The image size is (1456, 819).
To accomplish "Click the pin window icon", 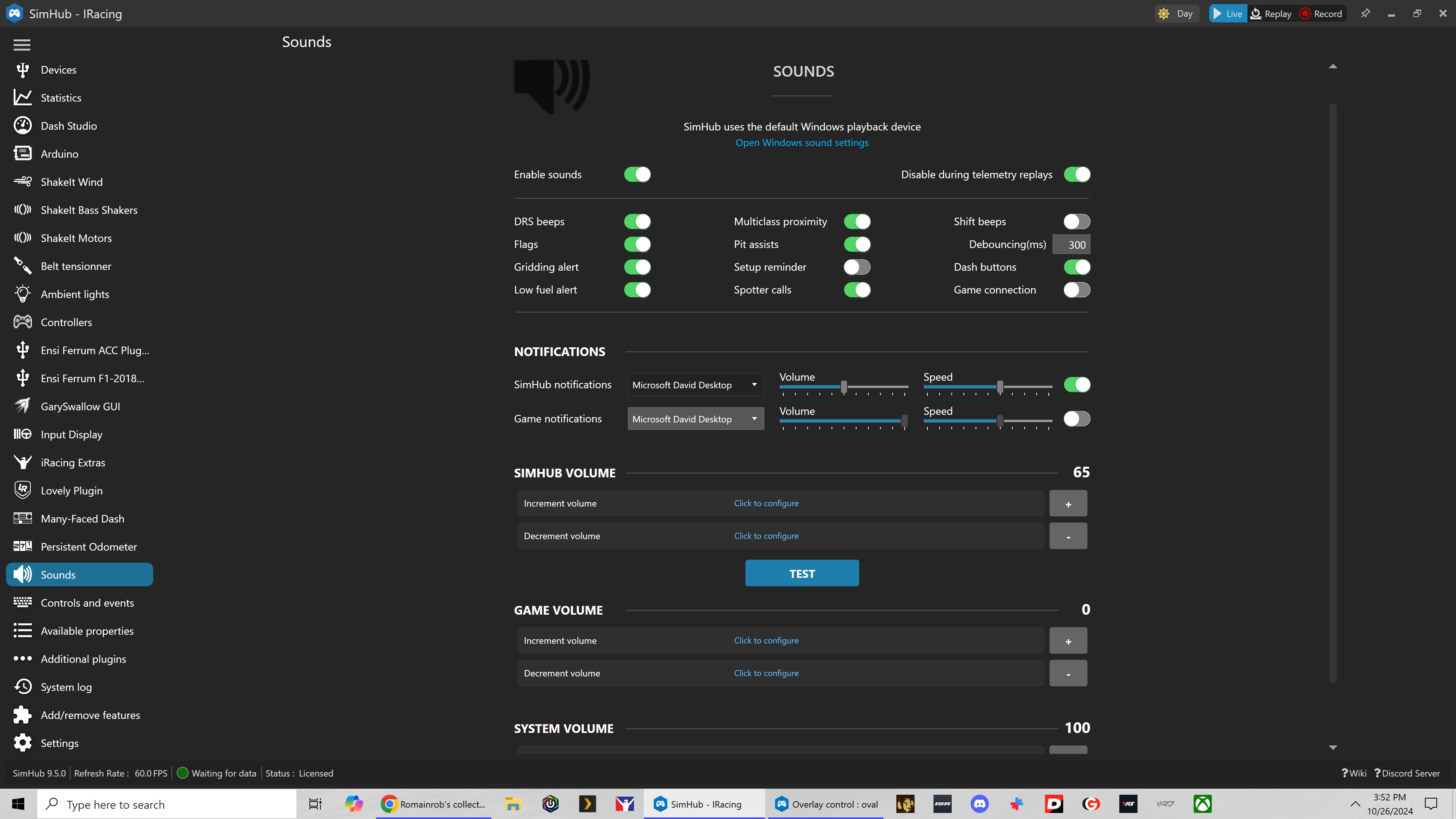I will [x=1365, y=14].
